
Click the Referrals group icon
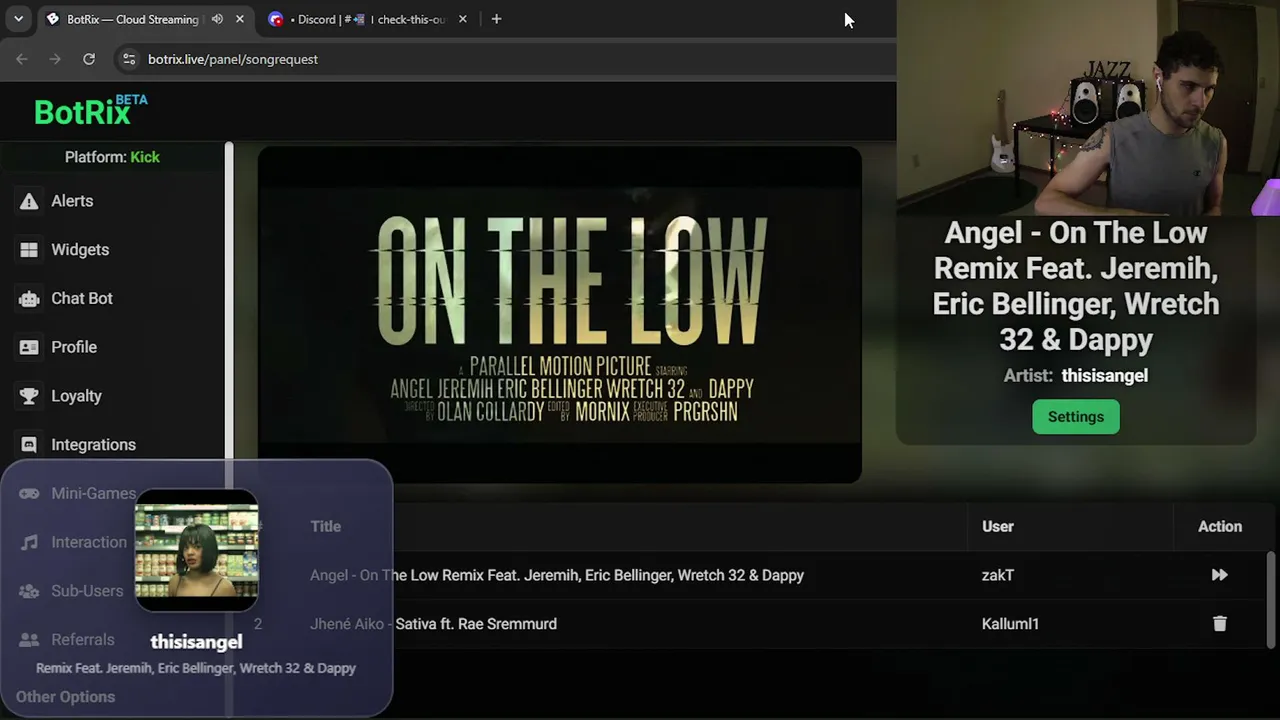point(29,640)
